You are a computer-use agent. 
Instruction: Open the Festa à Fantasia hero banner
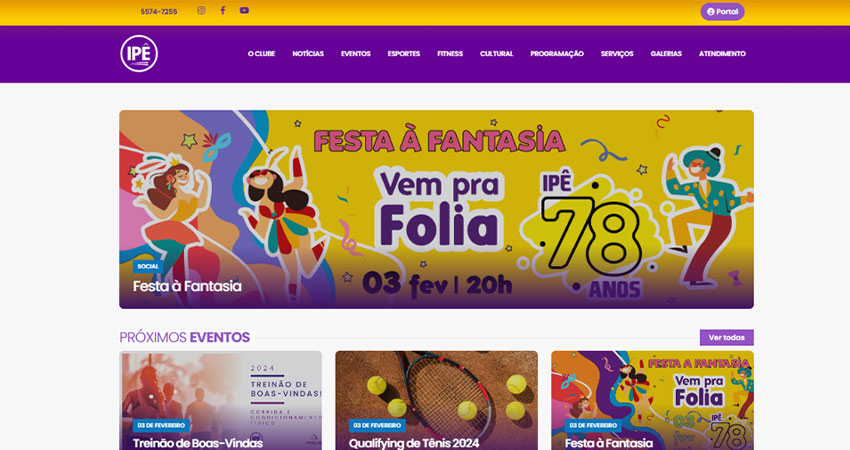436,209
